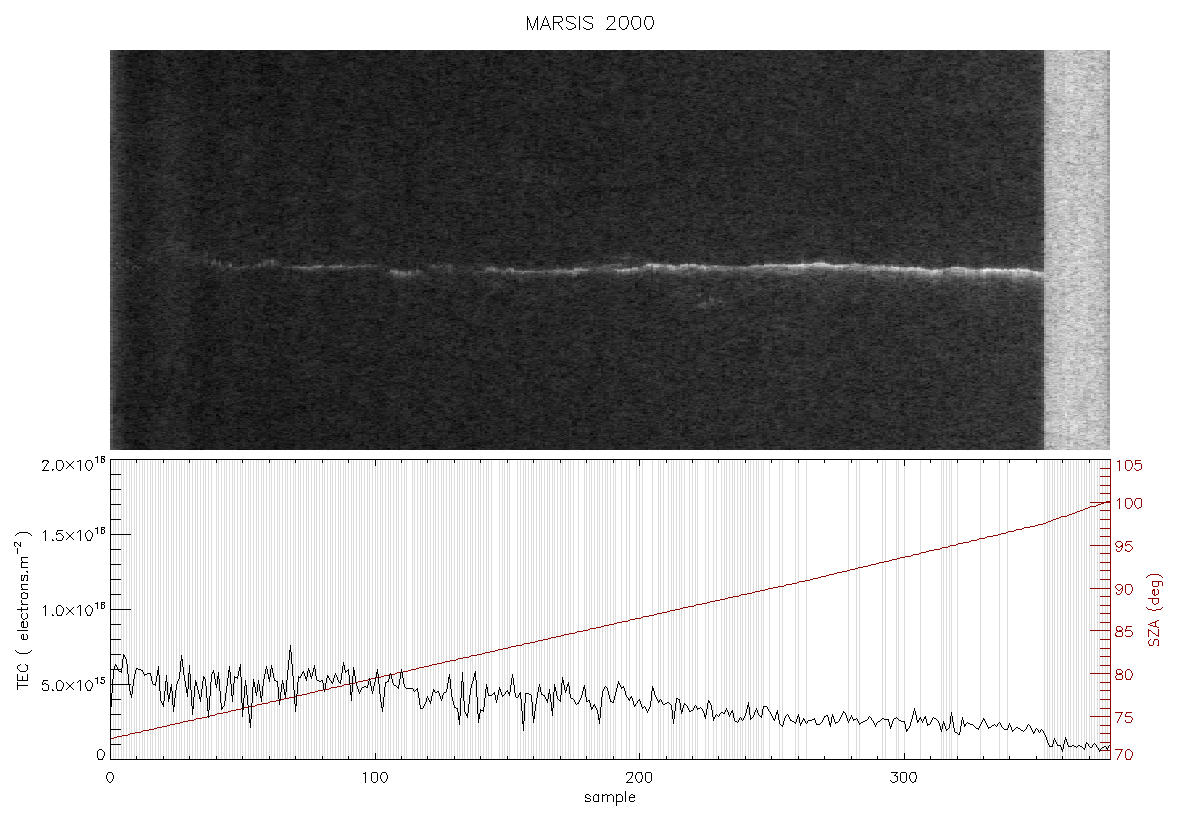
Task: Click the faint subsurface echo below the surface line
Action: tap(709, 302)
